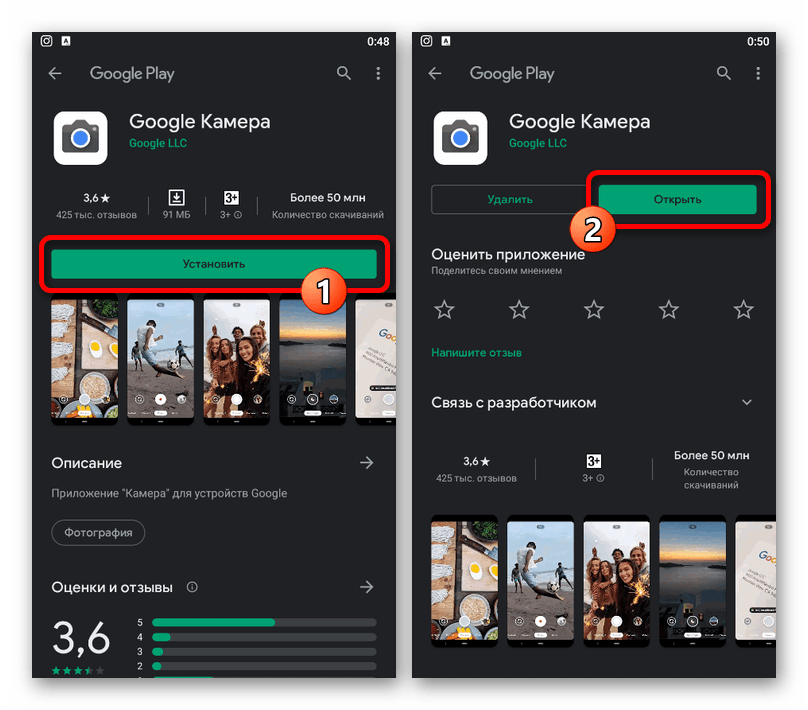Tap Напишите отзыв link

476,353
